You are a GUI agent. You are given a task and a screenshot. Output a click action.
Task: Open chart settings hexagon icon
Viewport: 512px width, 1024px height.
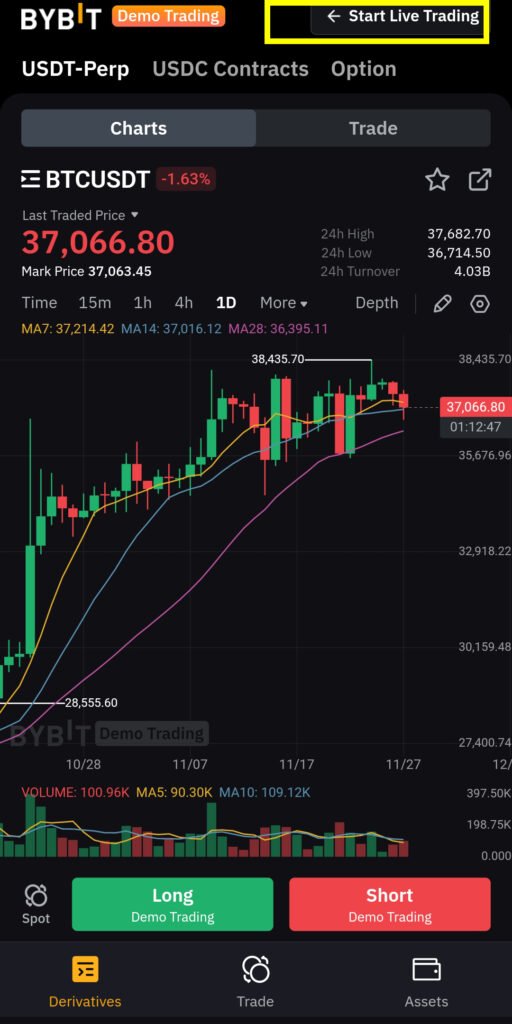click(480, 303)
